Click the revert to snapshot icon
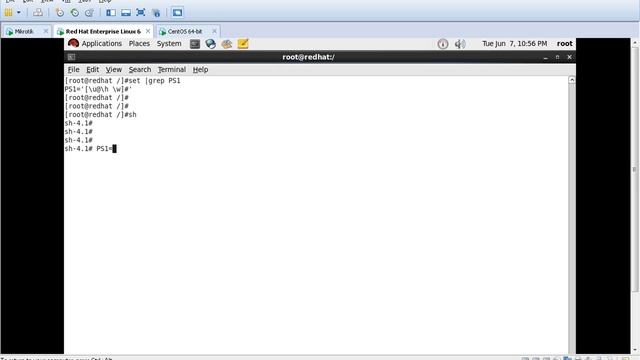 coord(75,13)
